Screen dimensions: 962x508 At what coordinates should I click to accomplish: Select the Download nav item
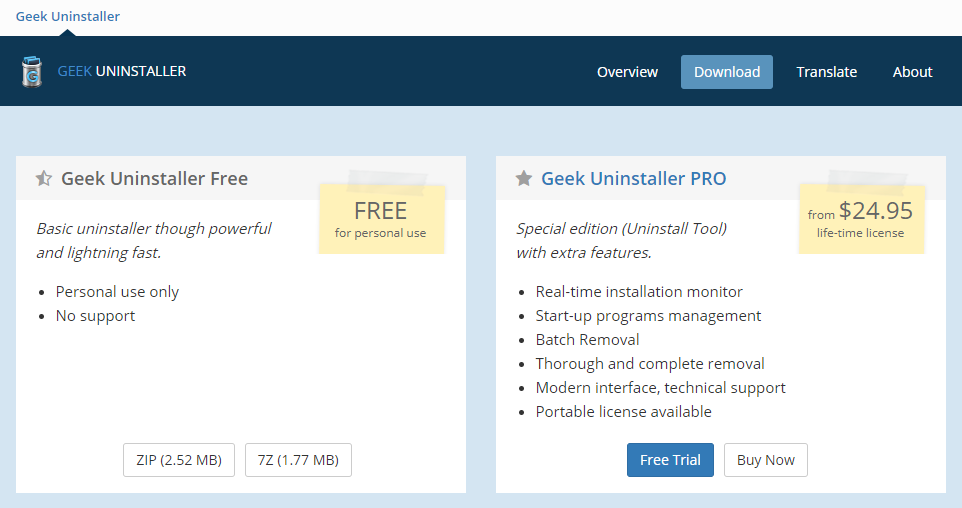[x=726, y=72]
